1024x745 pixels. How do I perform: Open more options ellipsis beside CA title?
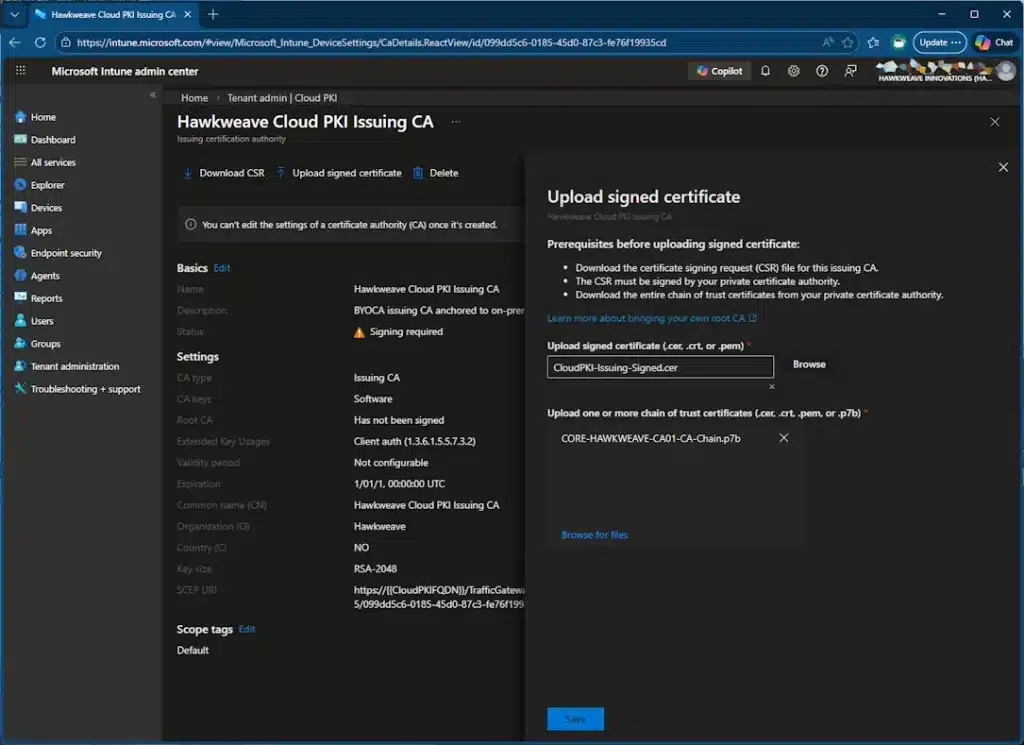pos(456,121)
